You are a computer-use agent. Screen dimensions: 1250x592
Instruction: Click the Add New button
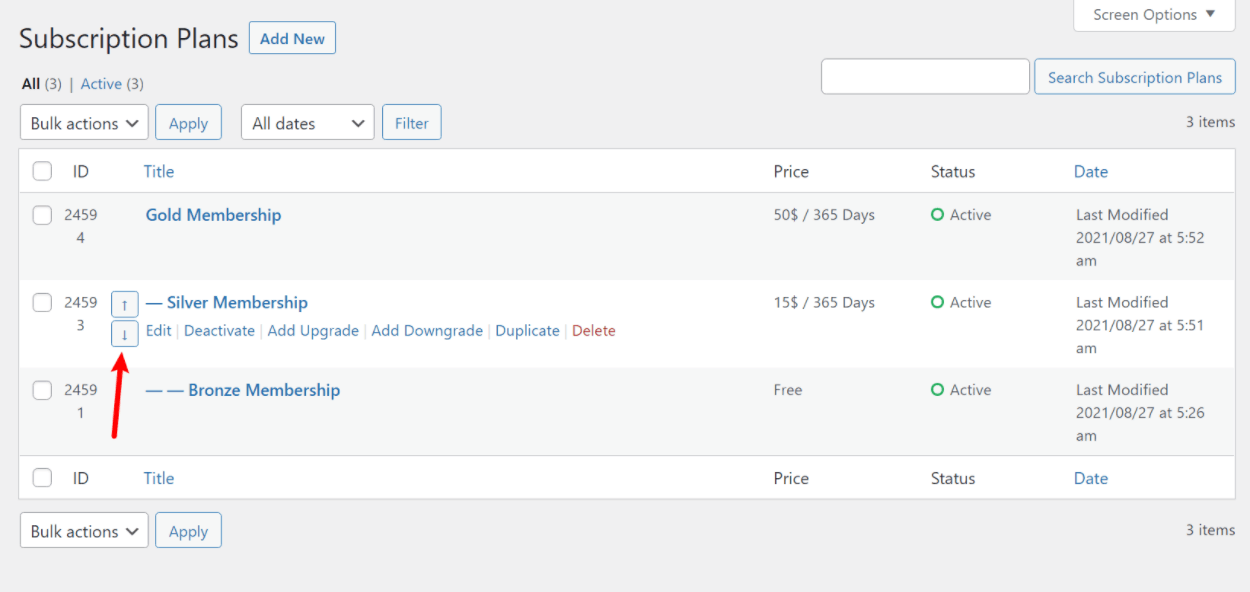292,39
